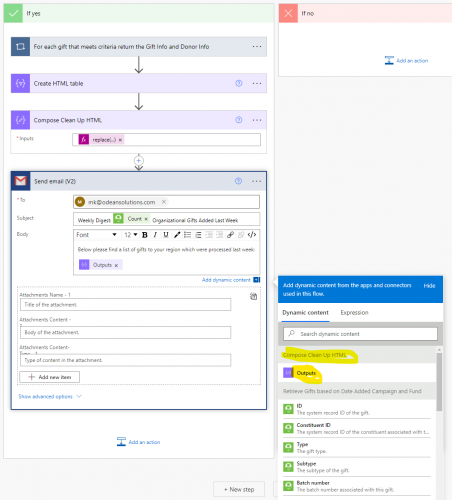Open the font color pen tool
The image size is (452, 500).
coord(177,235)
